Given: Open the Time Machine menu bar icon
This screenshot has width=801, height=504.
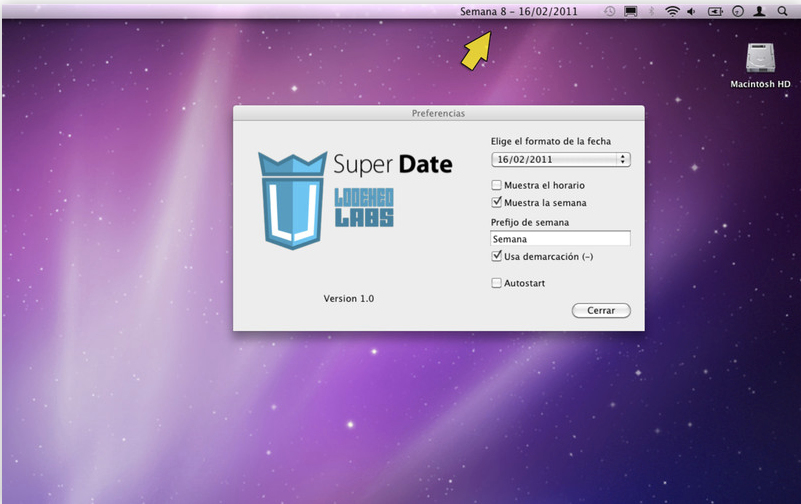Looking at the screenshot, I should pyautogui.click(x=609, y=11).
